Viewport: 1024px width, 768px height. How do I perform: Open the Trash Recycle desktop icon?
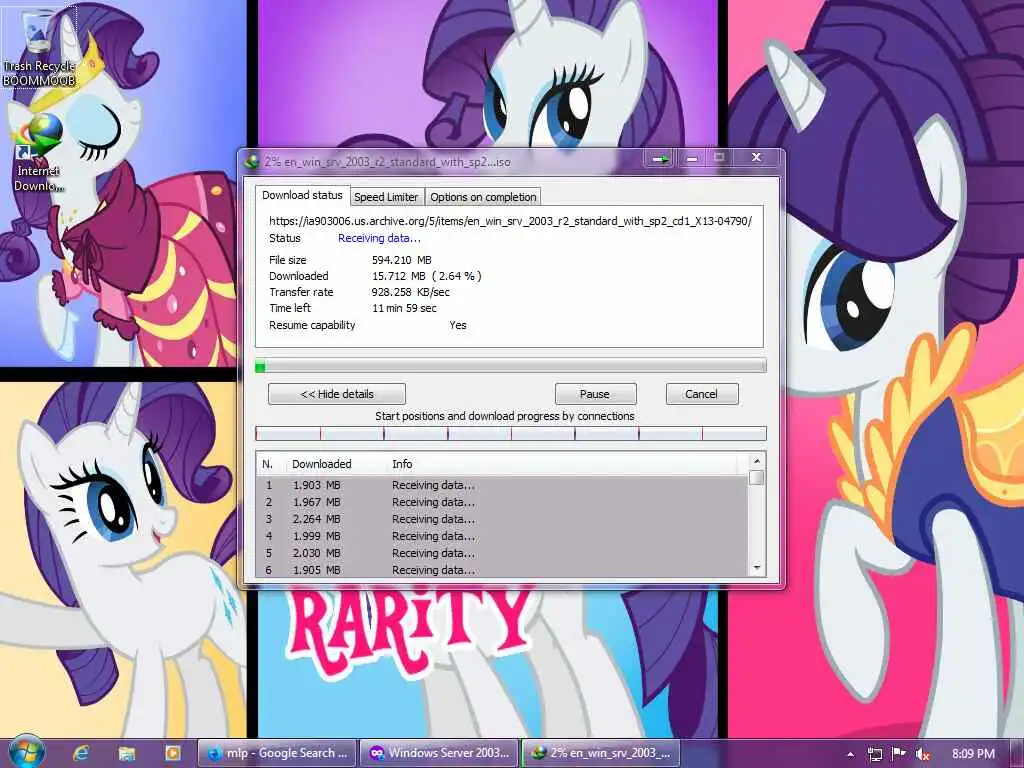tap(39, 47)
